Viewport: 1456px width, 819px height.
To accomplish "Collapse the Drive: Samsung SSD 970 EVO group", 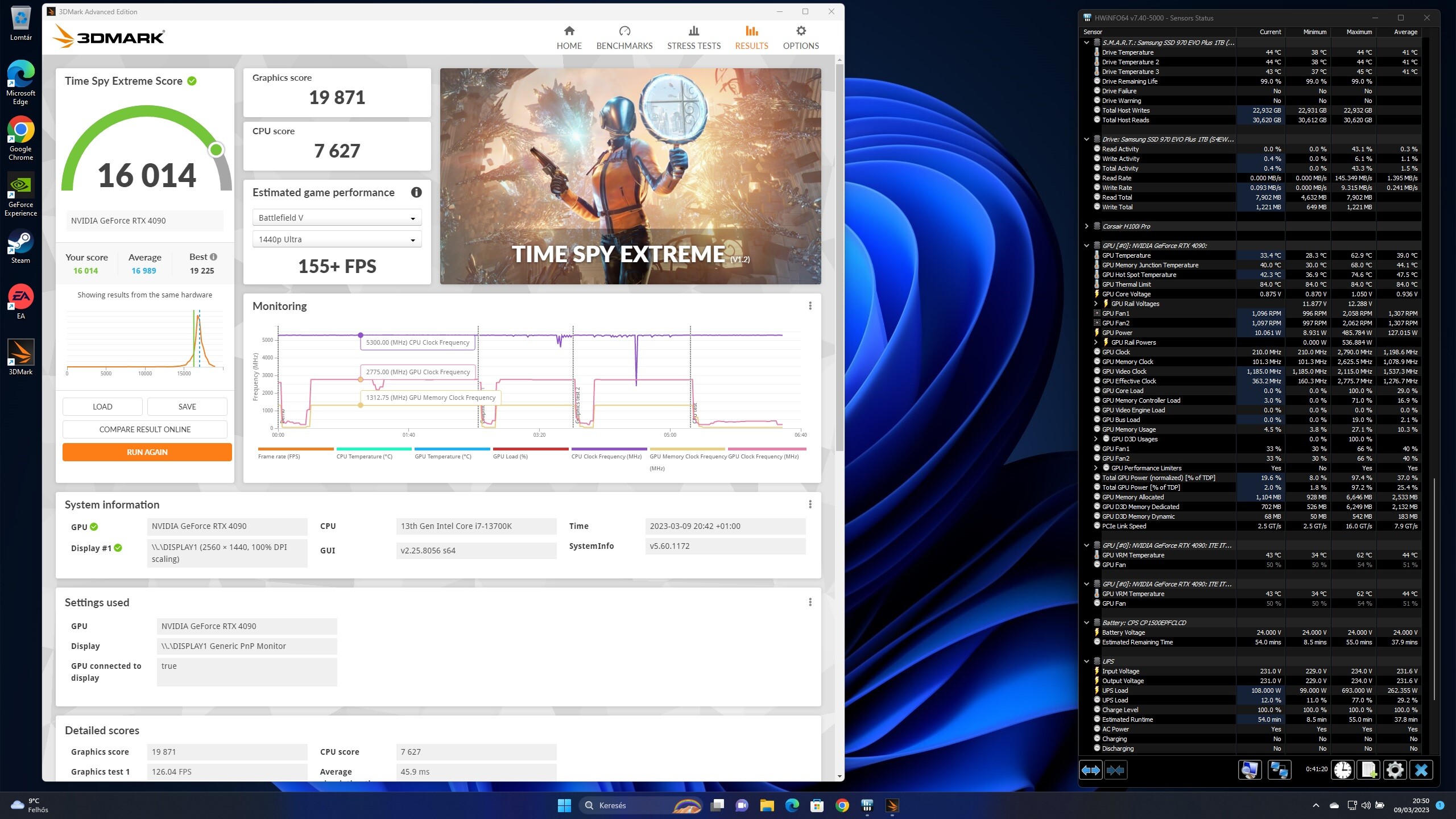I will coord(1086,139).
